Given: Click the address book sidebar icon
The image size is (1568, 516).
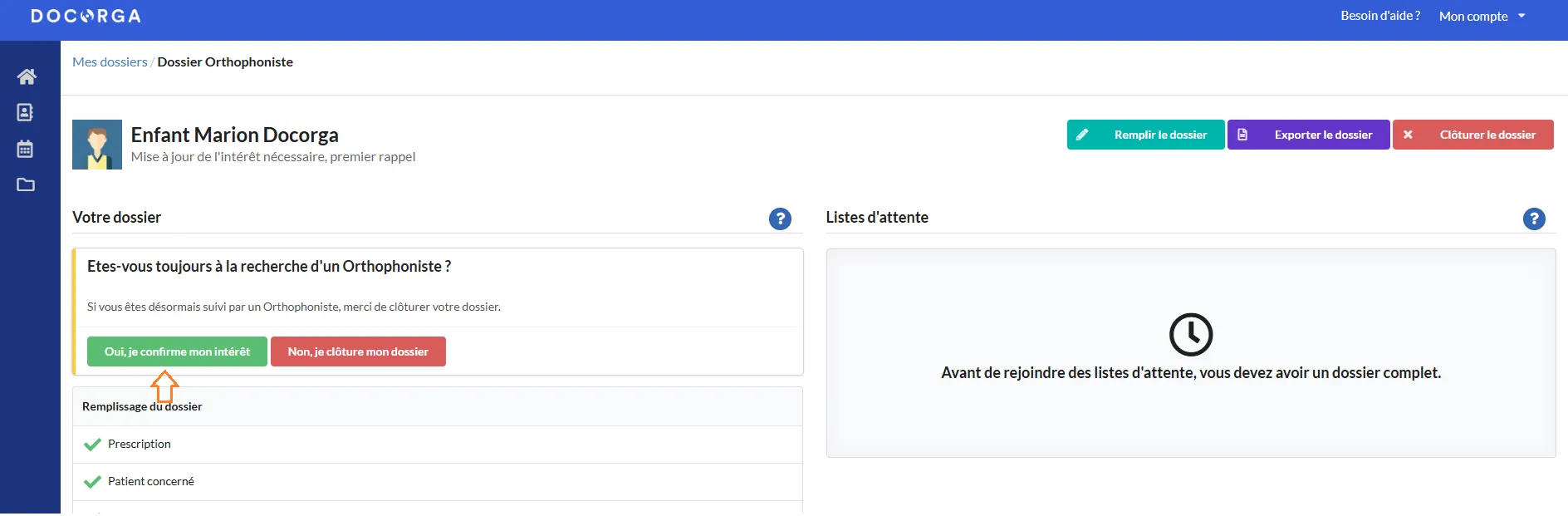Looking at the screenshot, I should (26, 112).
